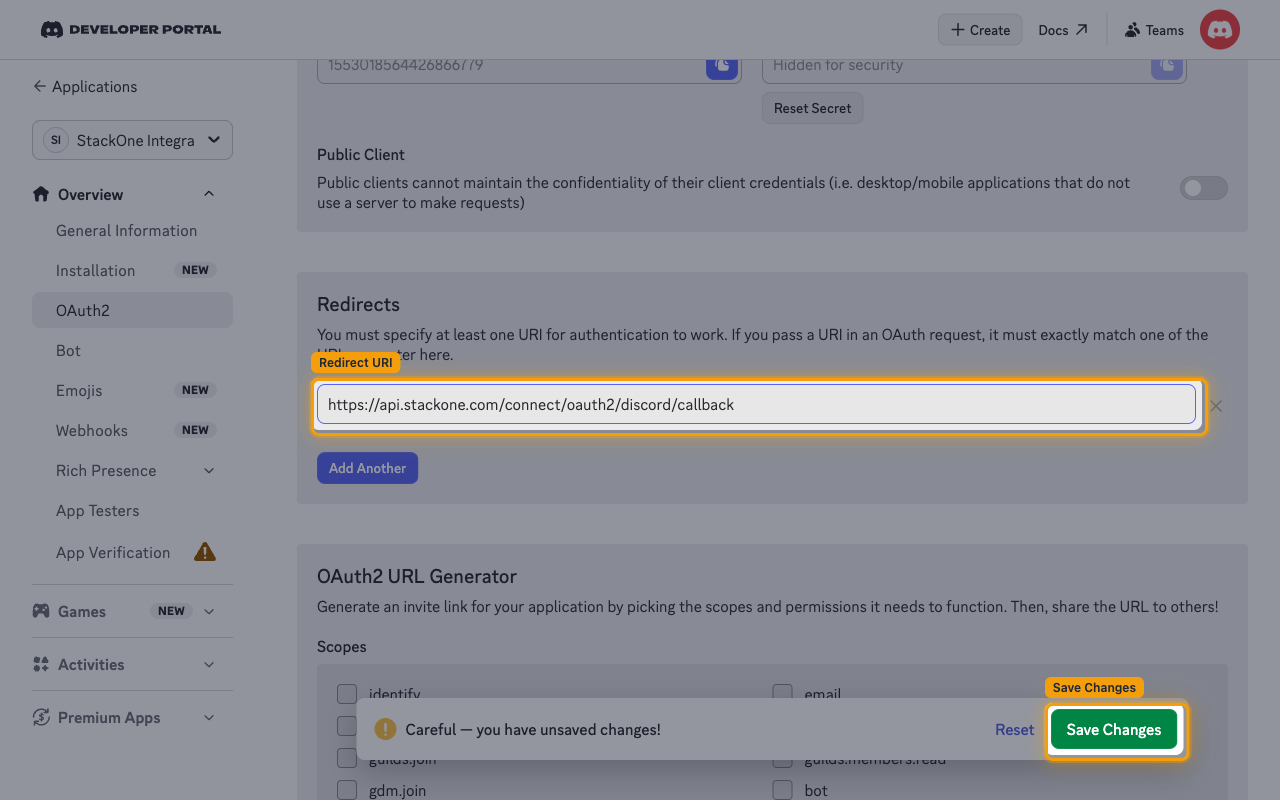Expand the Games section chevron
Image resolution: width=1280 pixels, height=800 pixels.
click(x=209, y=611)
